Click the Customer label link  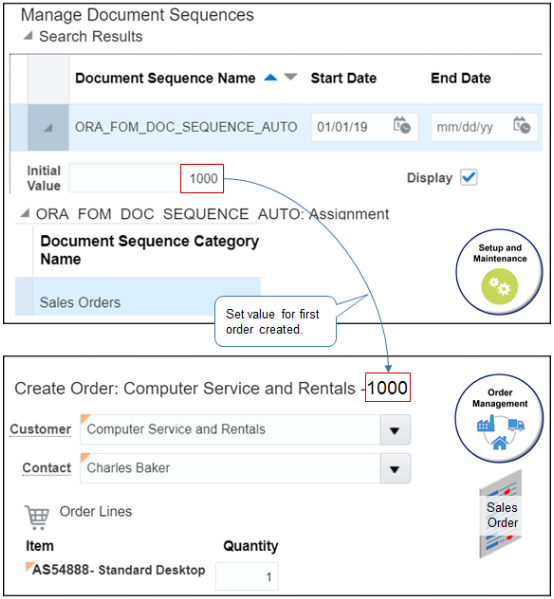(x=40, y=429)
